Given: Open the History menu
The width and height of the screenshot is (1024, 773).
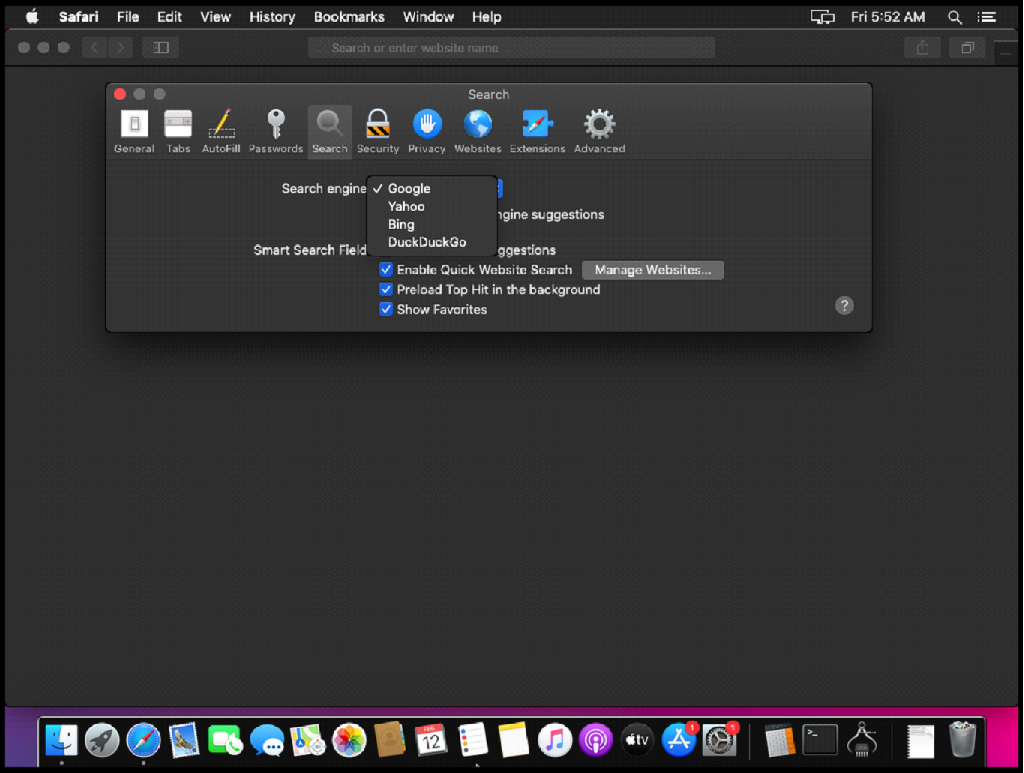Looking at the screenshot, I should click(272, 17).
